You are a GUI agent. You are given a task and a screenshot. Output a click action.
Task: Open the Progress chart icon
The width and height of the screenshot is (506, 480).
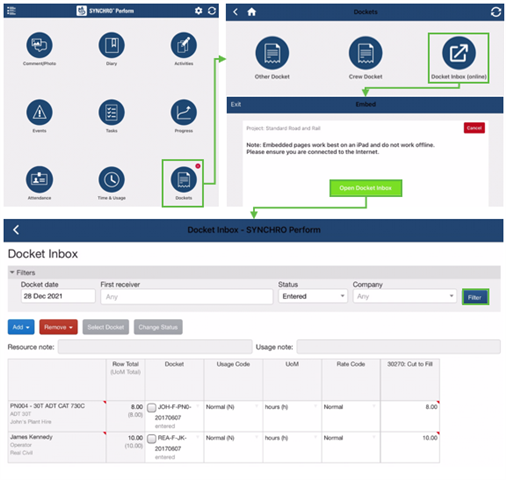(x=184, y=112)
